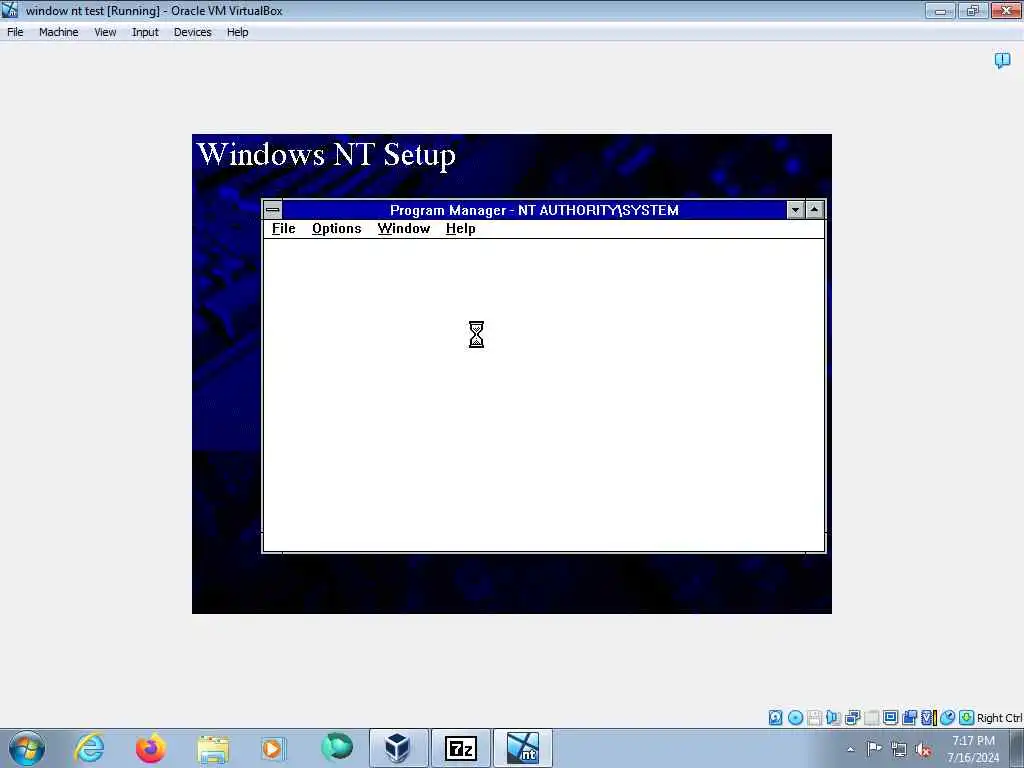Open VirtualBox View menu

click(x=105, y=32)
